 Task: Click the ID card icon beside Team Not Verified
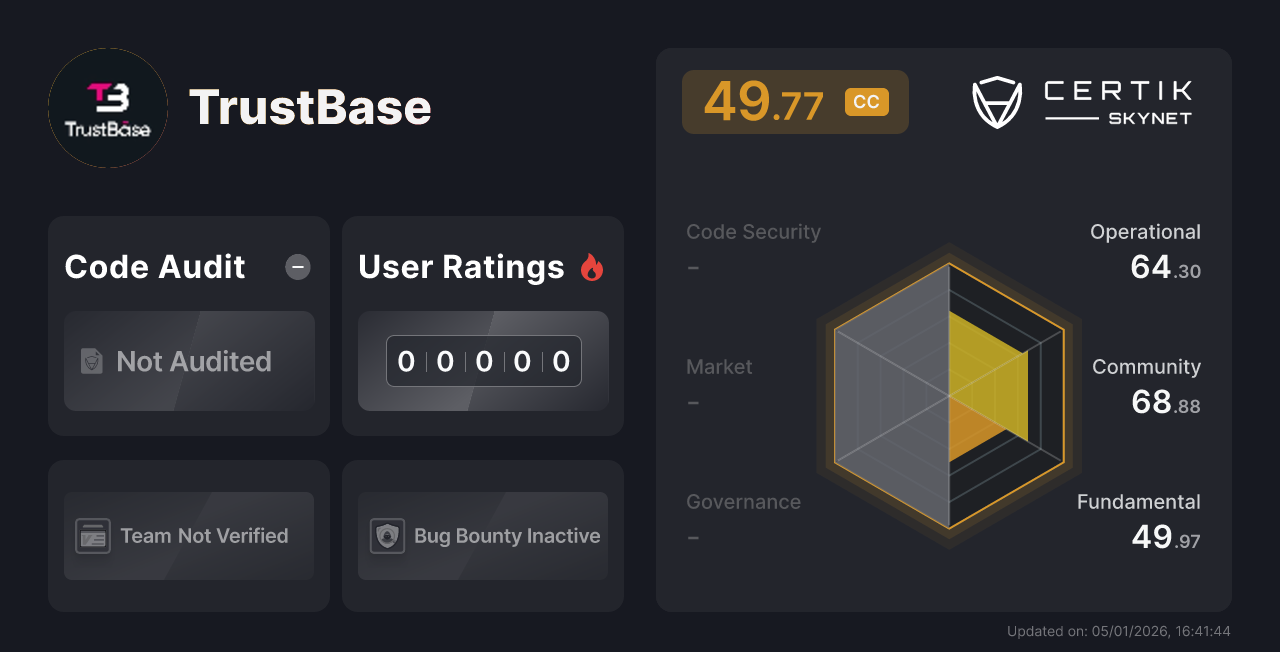click(91, 536)
